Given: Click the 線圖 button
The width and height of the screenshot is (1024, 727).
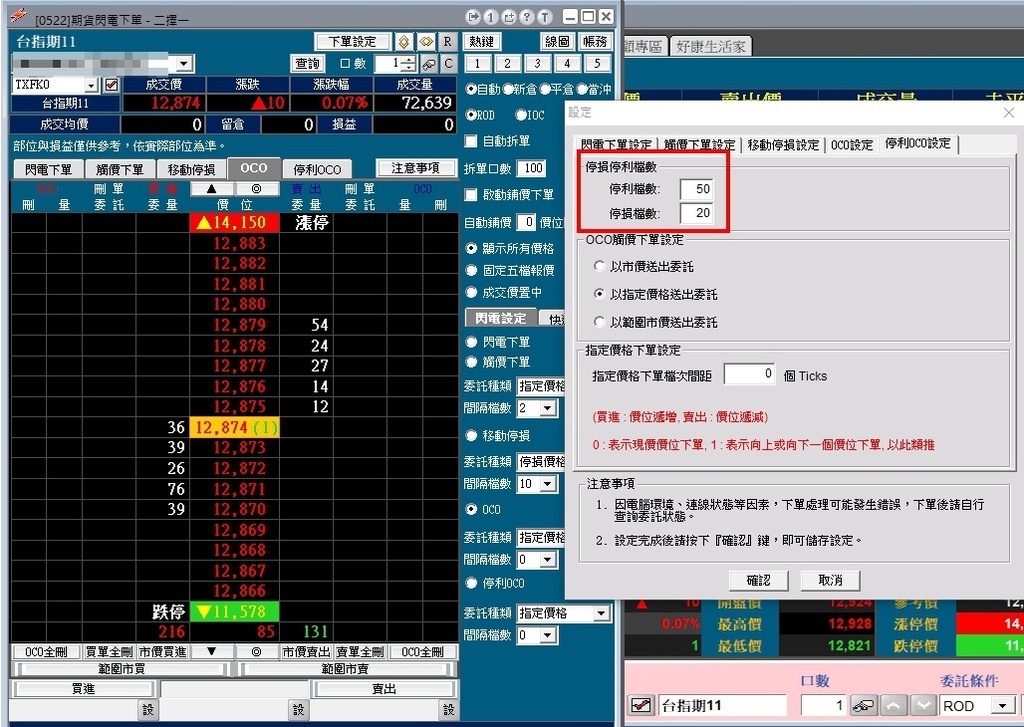Looking at the screenshot, I should point(557,42).
